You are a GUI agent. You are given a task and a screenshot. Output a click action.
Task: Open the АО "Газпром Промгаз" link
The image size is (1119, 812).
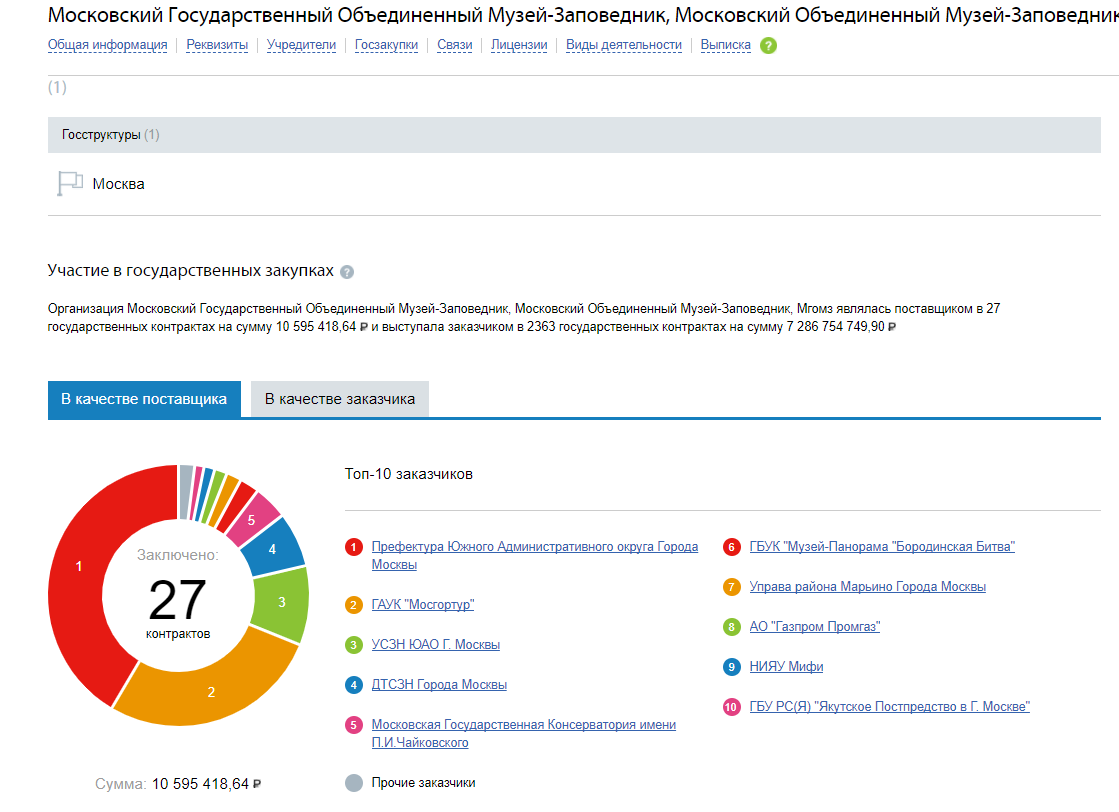click(815, 627)
